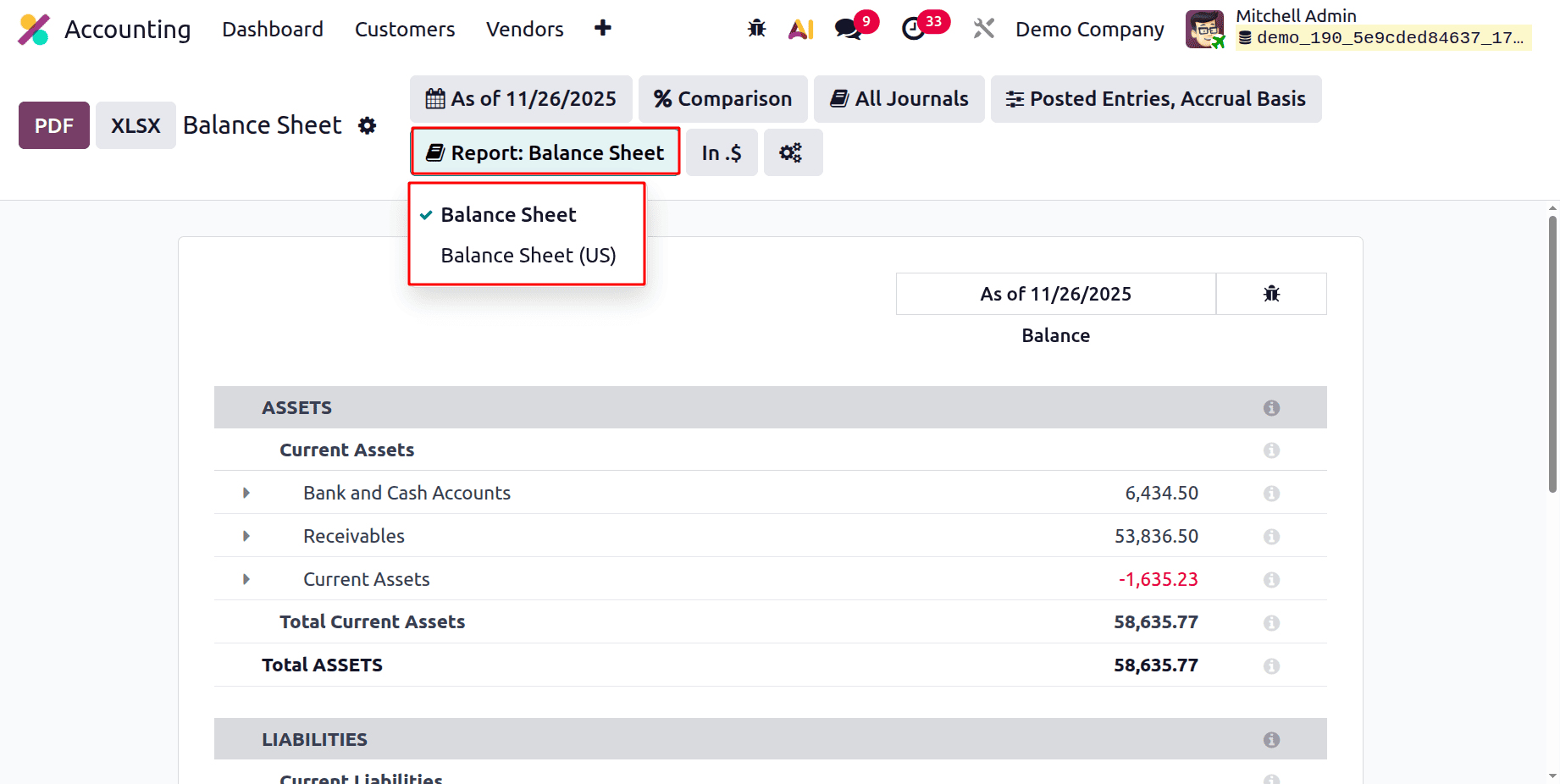Click the database name demo_190 label
1560x784 pixels.
[1384, 38]
